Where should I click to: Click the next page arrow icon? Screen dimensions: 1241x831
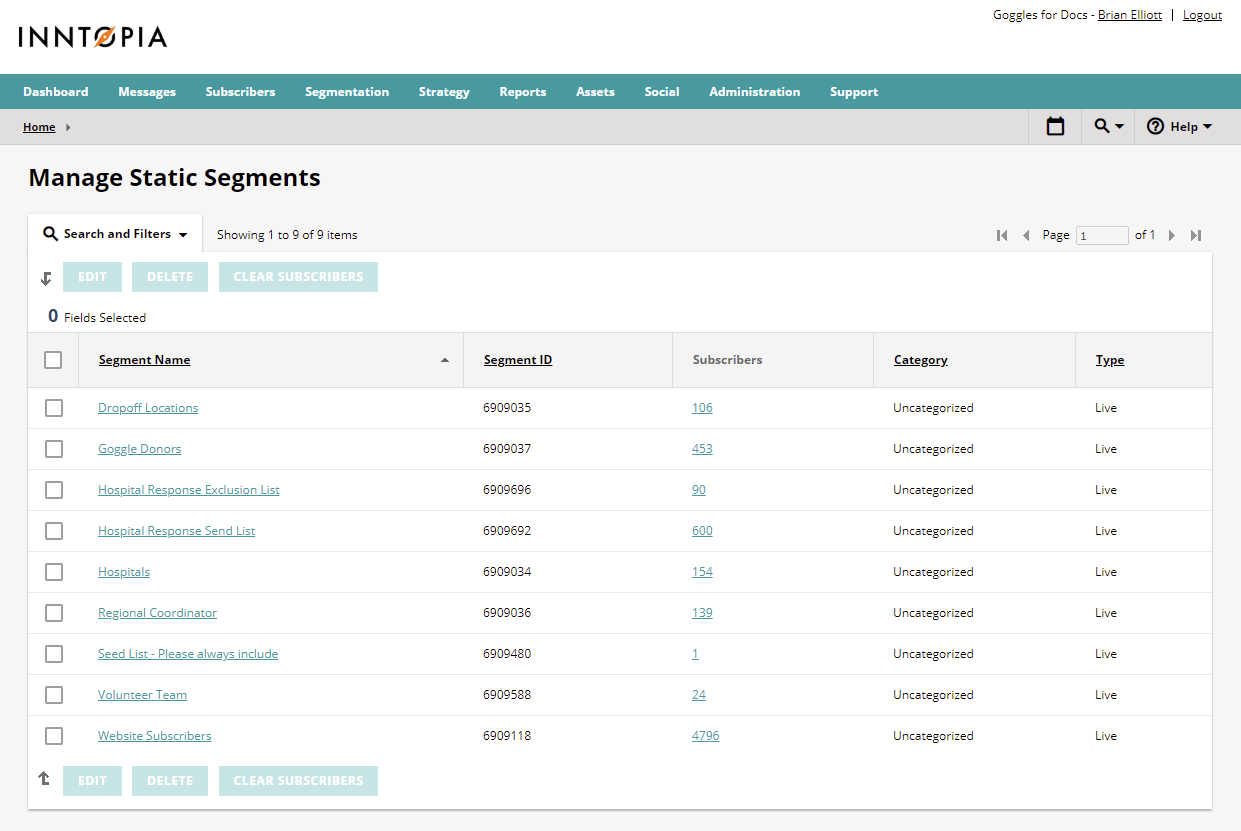pos(1172,236)
